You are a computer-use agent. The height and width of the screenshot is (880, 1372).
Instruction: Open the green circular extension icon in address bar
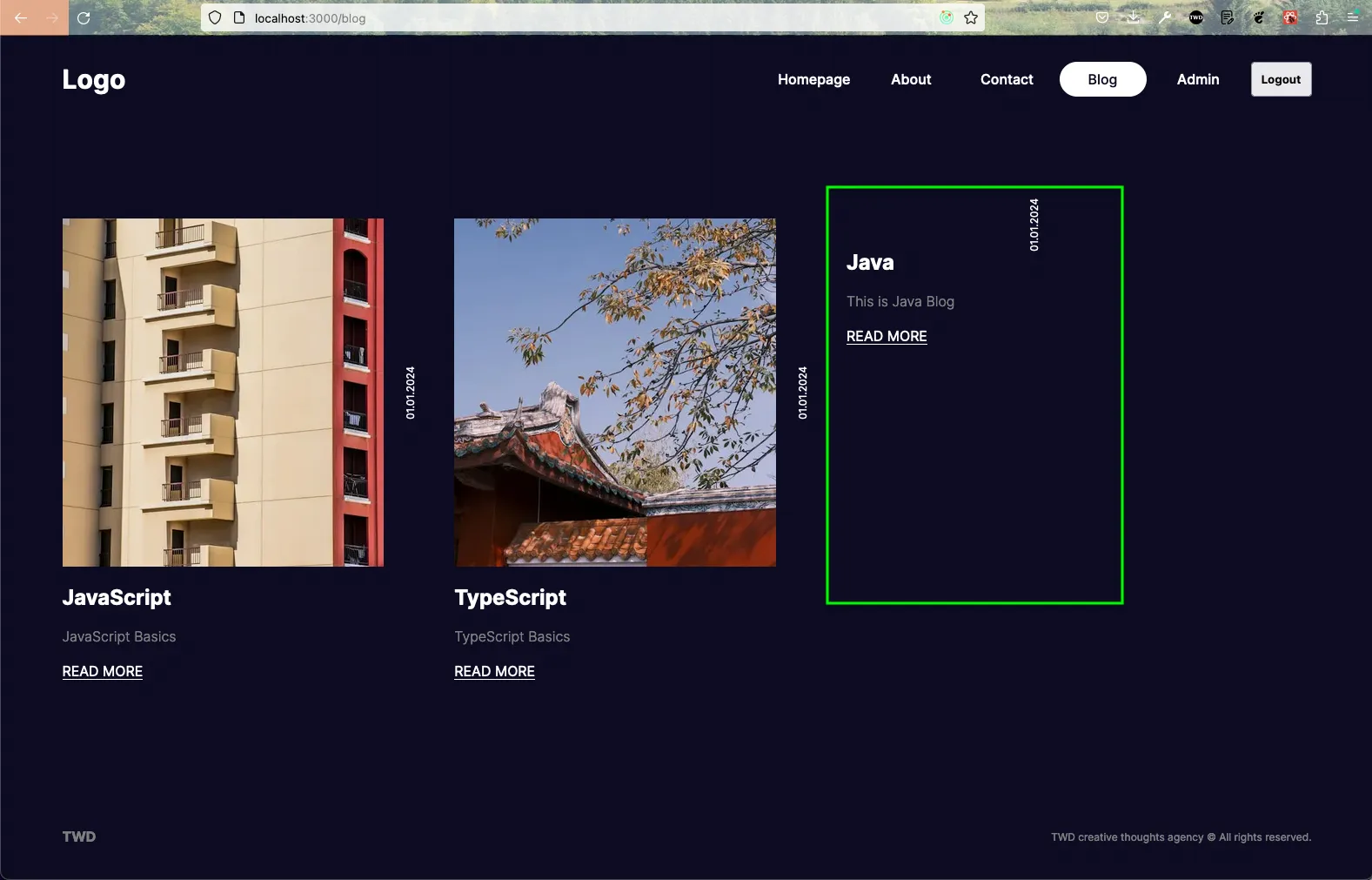coord(947,17)
